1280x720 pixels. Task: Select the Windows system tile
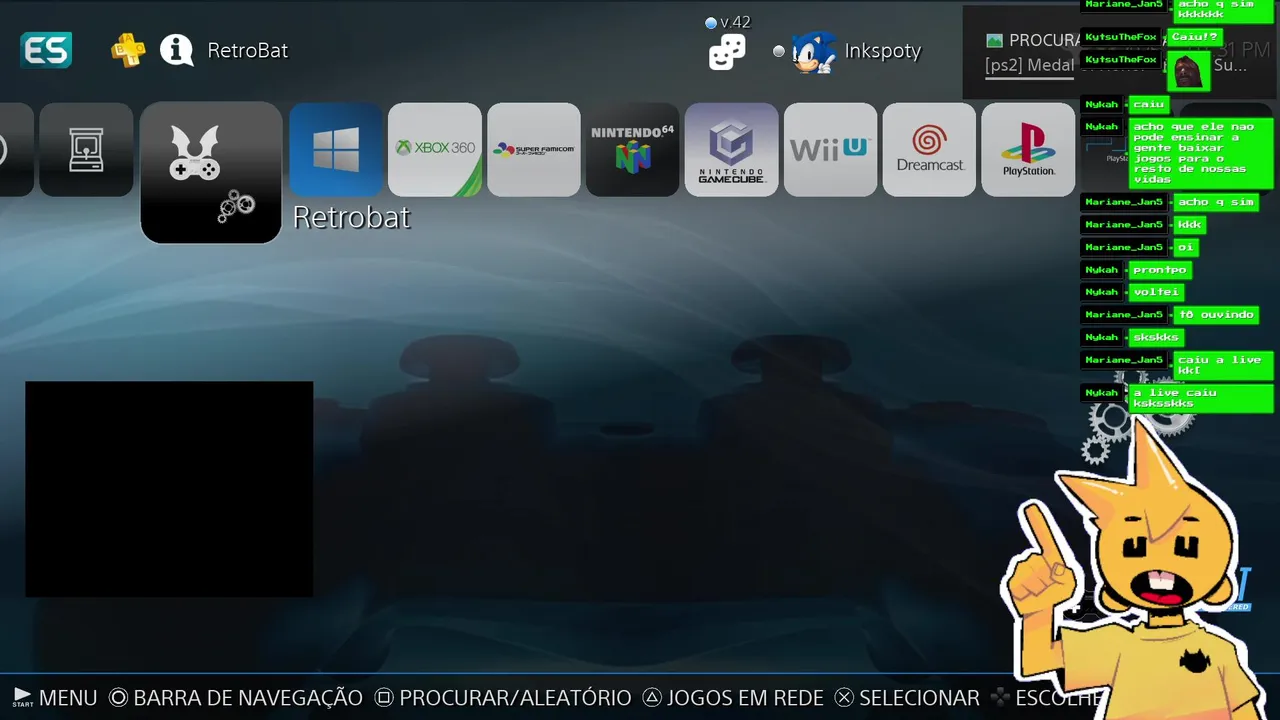(336, 150)
